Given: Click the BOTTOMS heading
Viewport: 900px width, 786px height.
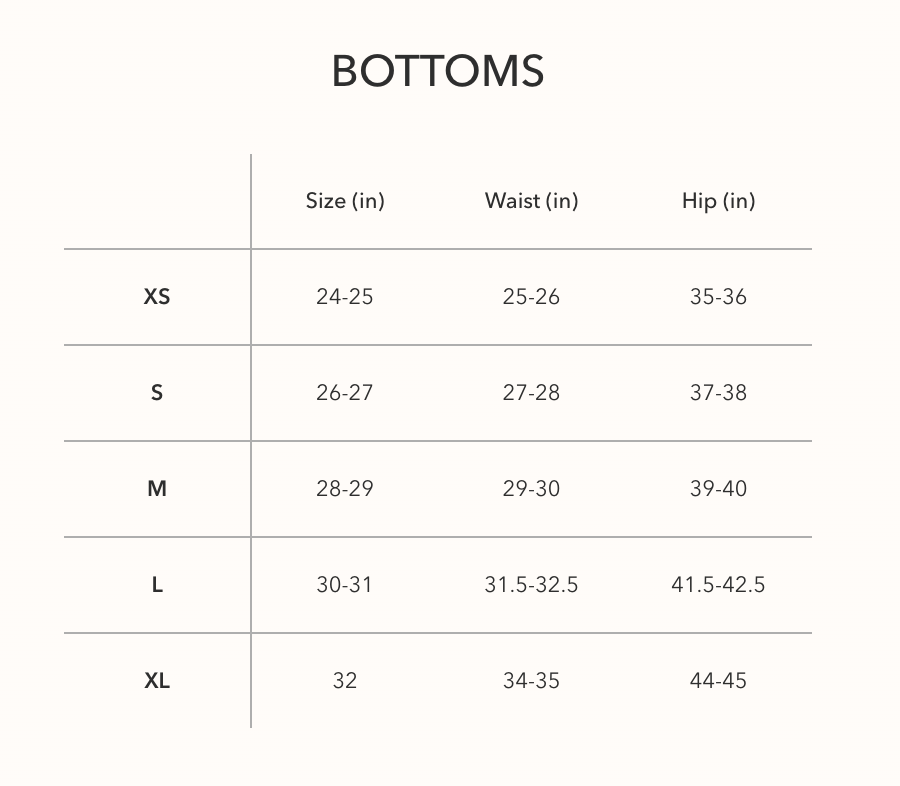Looking at the screenshot, I should [x=438, y=72].
